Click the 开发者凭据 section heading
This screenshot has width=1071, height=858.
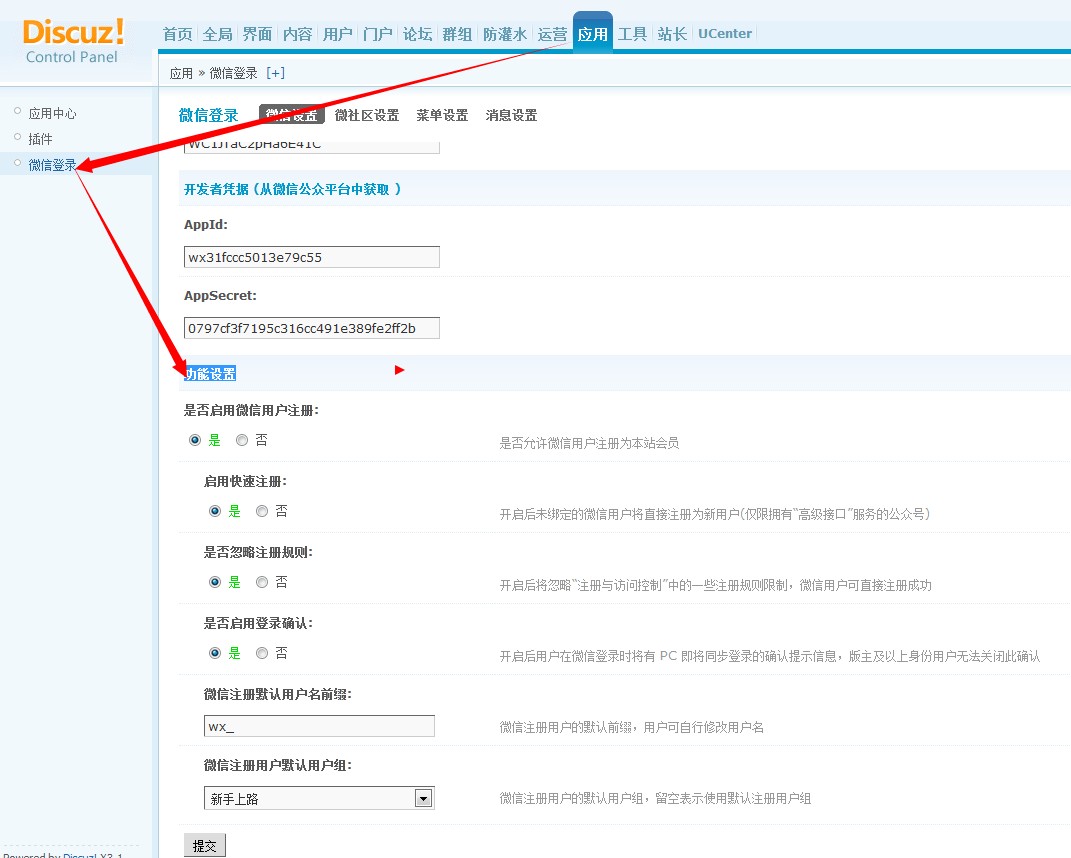(292, 189)
